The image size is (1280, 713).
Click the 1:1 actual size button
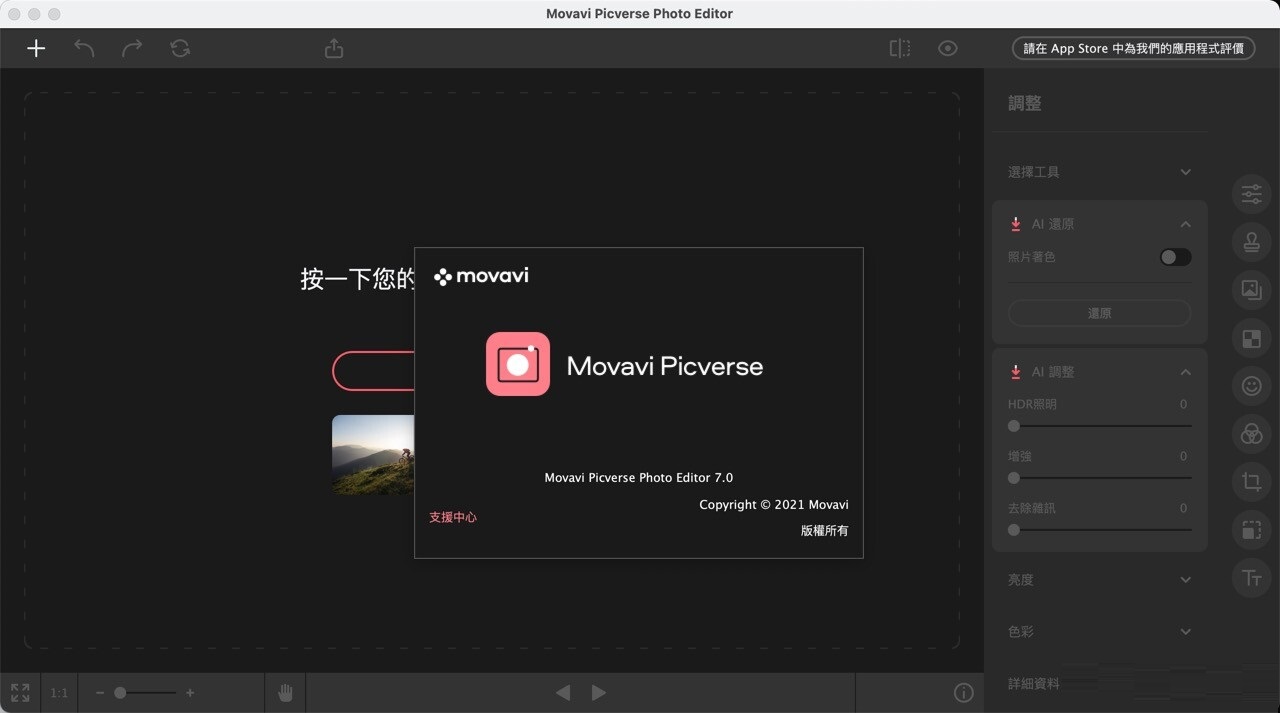pos(59,692)
